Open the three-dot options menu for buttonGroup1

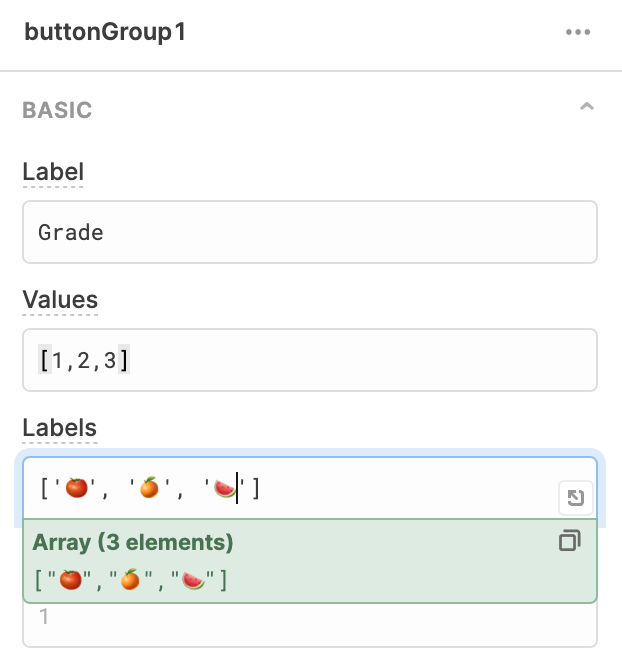(x=578, y=32)
